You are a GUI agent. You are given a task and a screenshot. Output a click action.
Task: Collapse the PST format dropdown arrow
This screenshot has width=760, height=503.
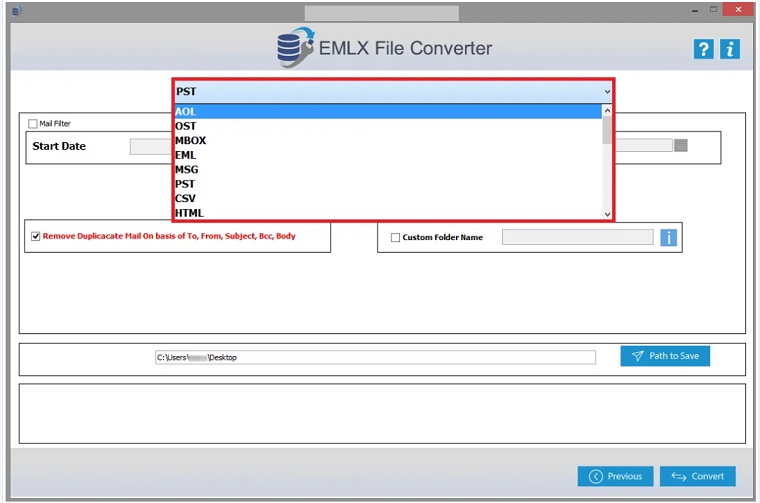point(607,92)
